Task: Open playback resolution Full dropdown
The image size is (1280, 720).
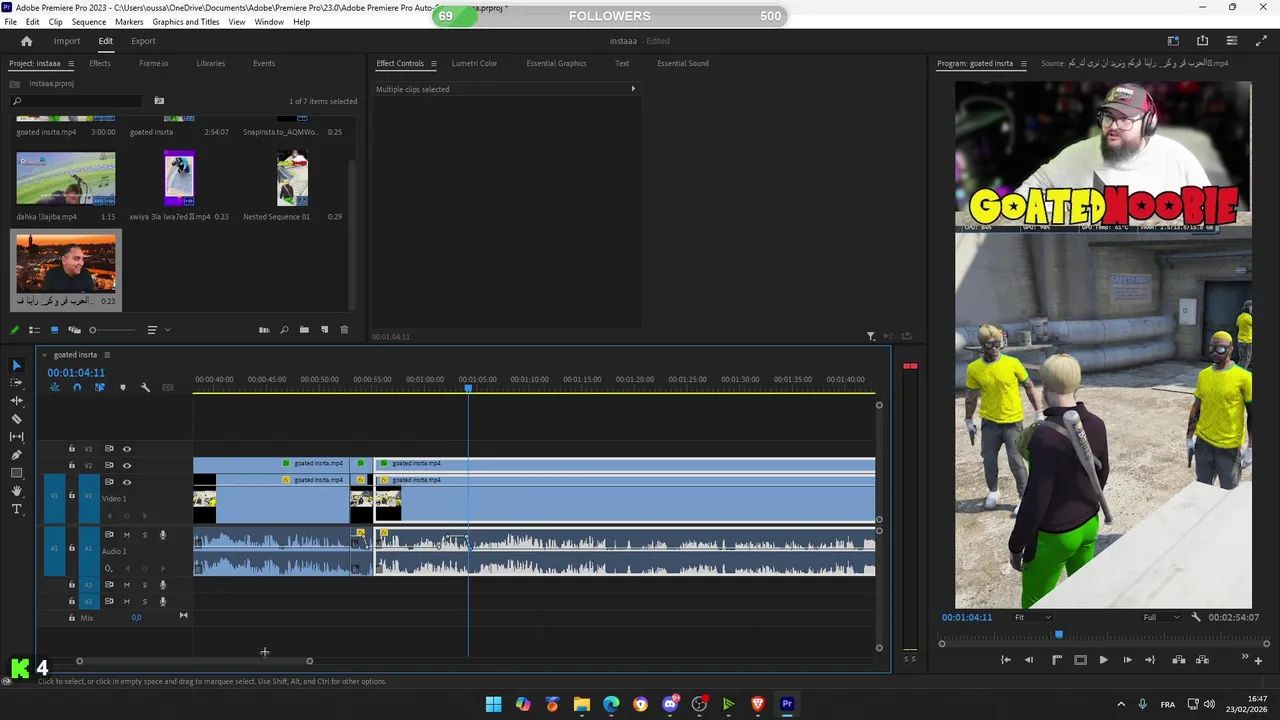Action: click(1162, 617)
